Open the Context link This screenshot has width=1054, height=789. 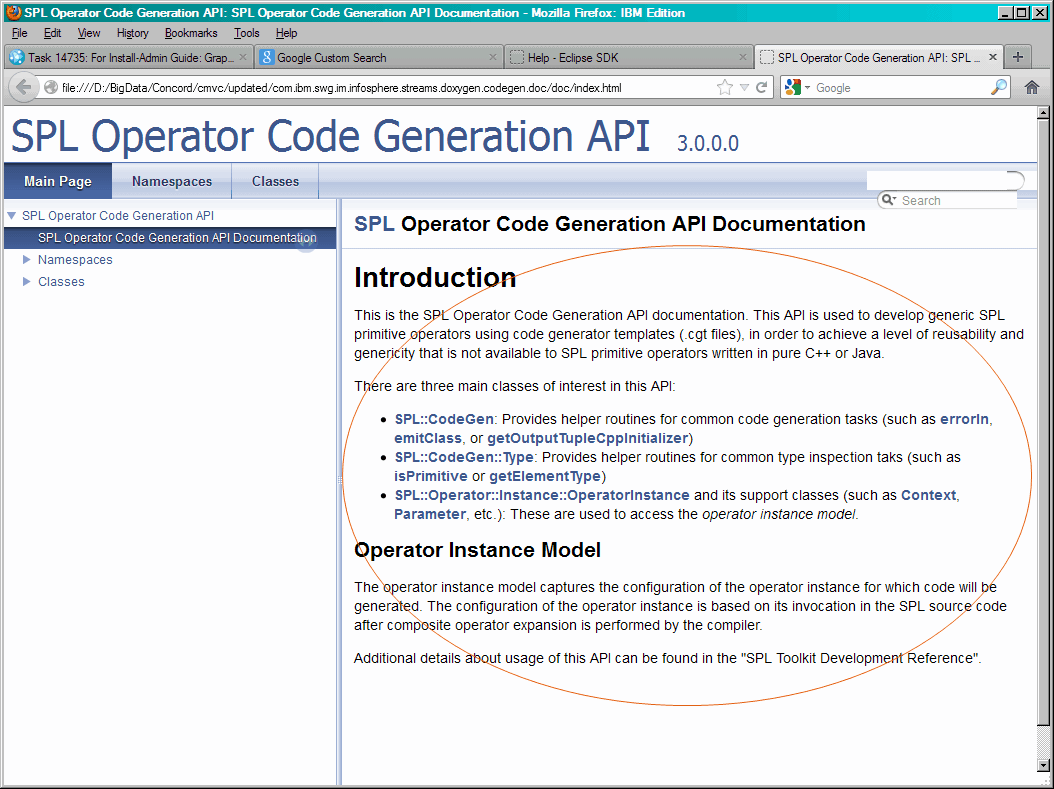coord(928,495)
